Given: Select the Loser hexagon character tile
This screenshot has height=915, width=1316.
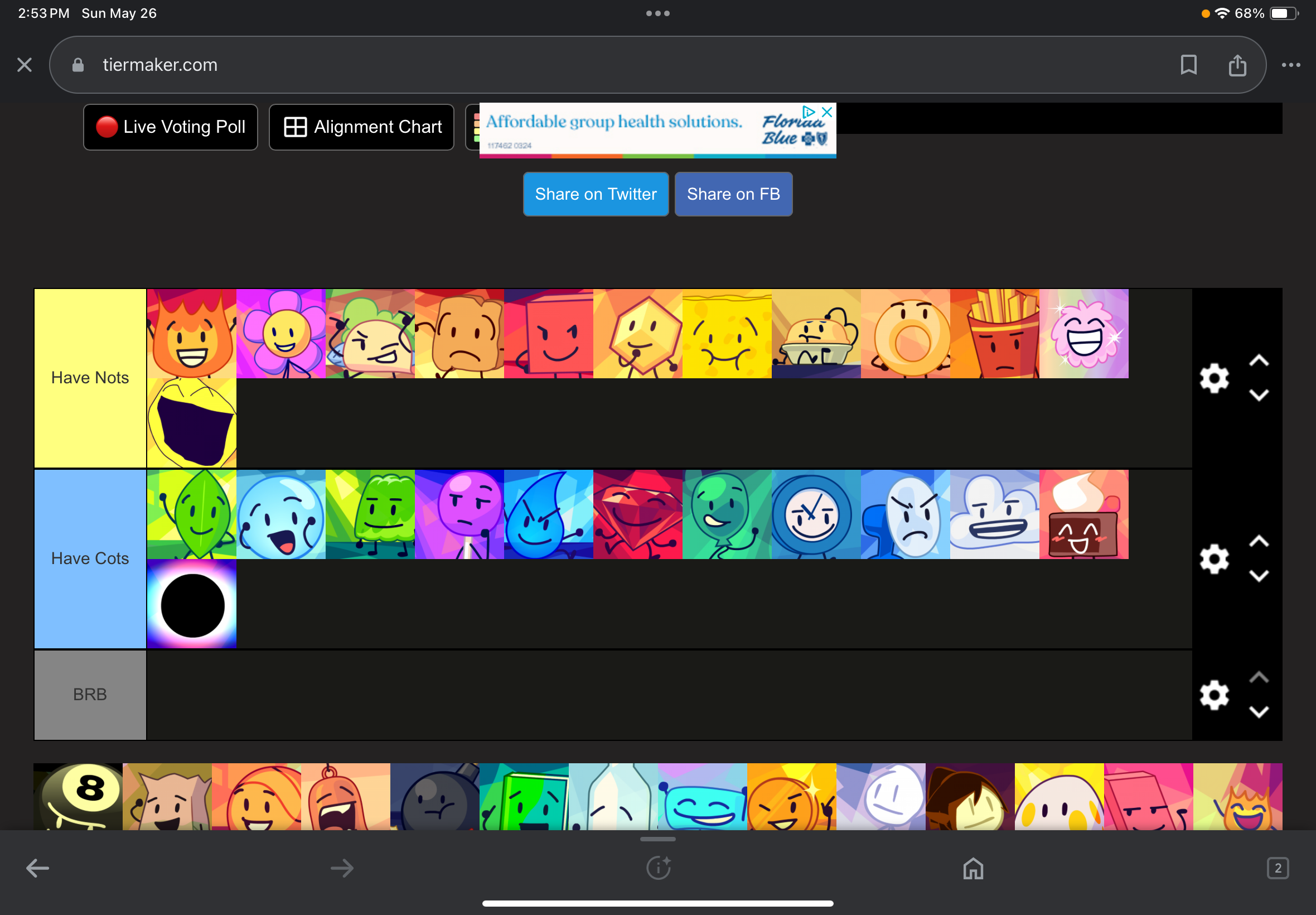Looking at the screenshot, I should (638, 334).
